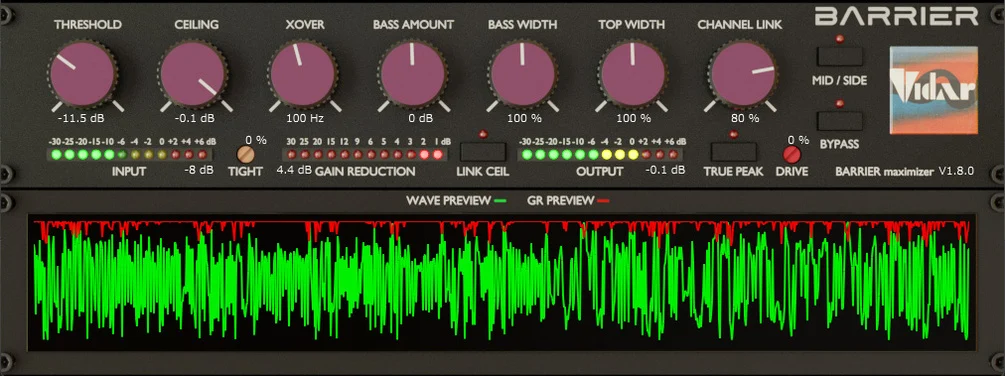Click the input level LED meter

(x=129, y=154)
